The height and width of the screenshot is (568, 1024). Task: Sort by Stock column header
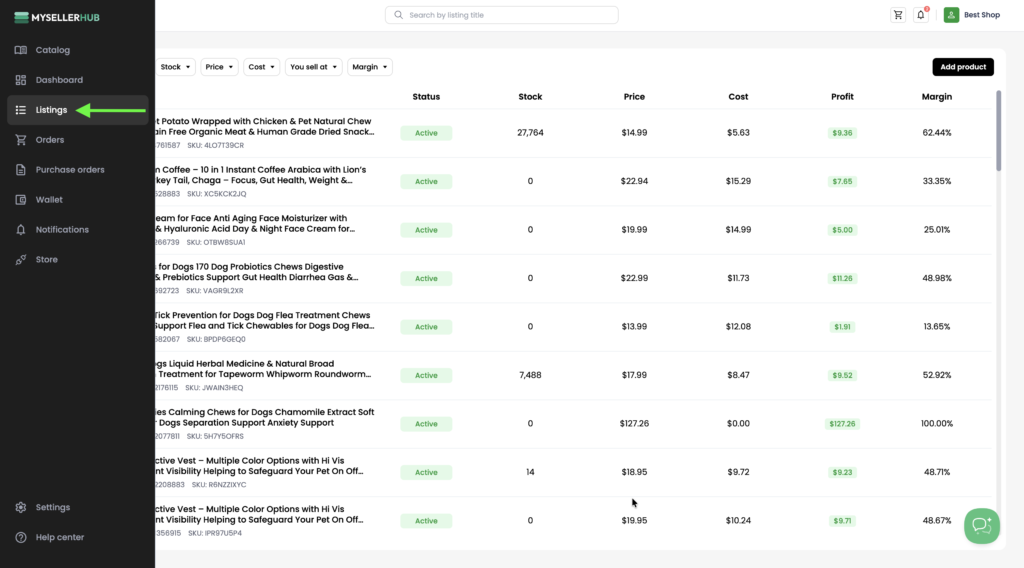(x=530, y=97)
